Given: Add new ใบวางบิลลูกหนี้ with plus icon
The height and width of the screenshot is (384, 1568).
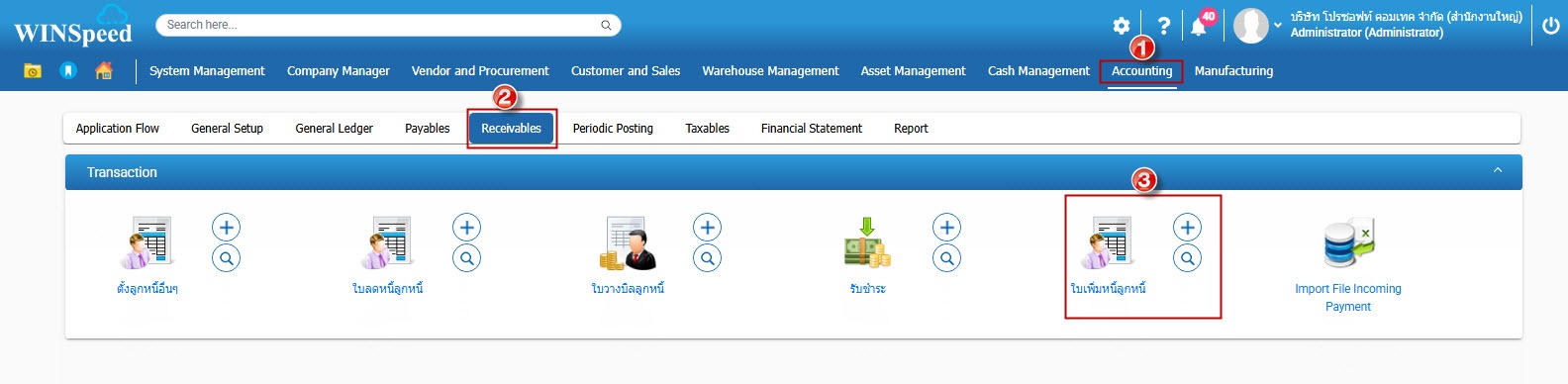Looking at the screenshot, I should 707,228.
